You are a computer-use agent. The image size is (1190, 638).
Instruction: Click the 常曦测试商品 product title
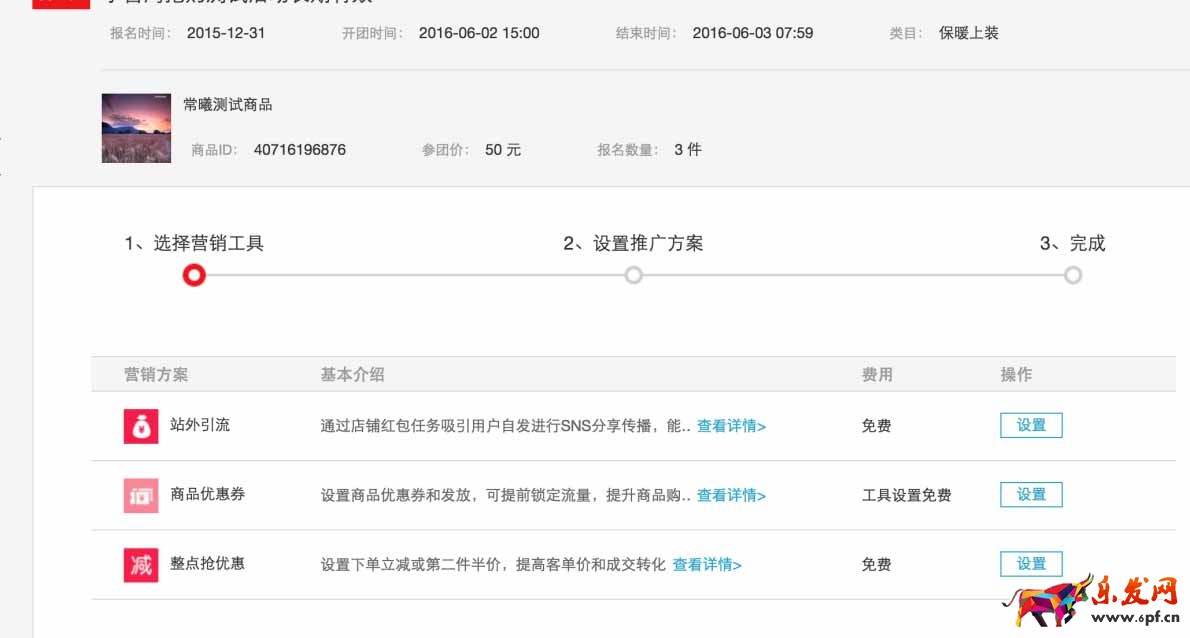click(x=228, y=105)
